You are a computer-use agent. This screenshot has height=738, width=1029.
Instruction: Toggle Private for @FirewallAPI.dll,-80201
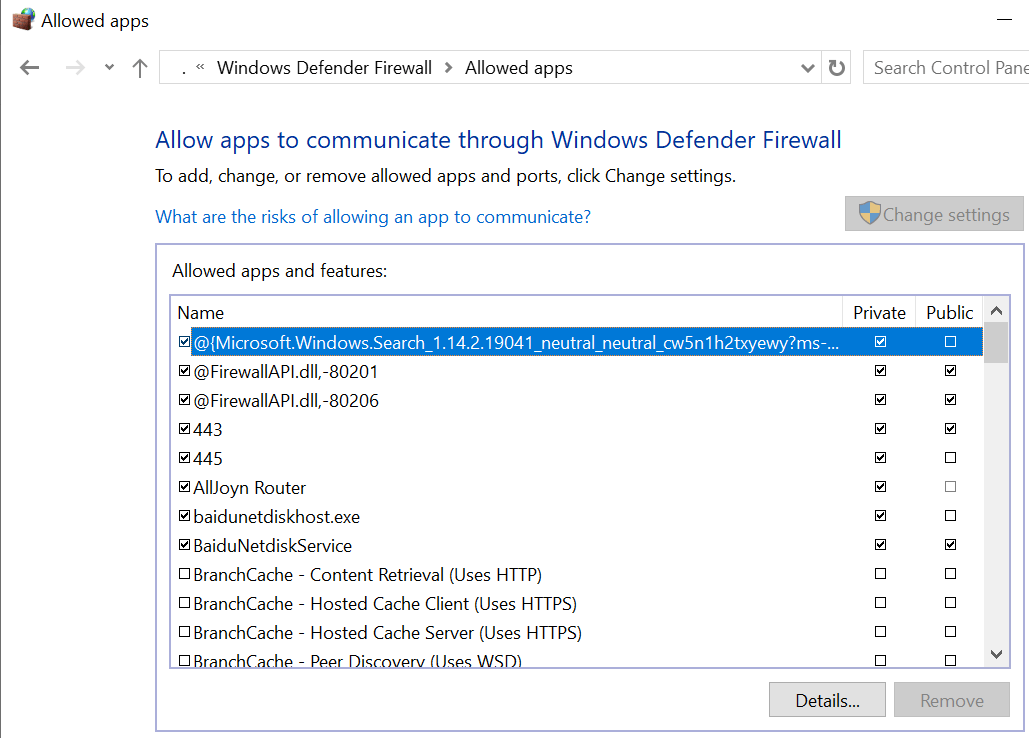pyautogui.click(x=881, y=371)
